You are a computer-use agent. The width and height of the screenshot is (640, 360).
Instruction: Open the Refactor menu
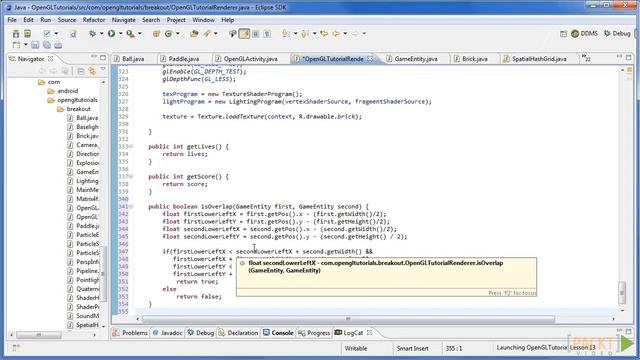[x=94, y=20]
